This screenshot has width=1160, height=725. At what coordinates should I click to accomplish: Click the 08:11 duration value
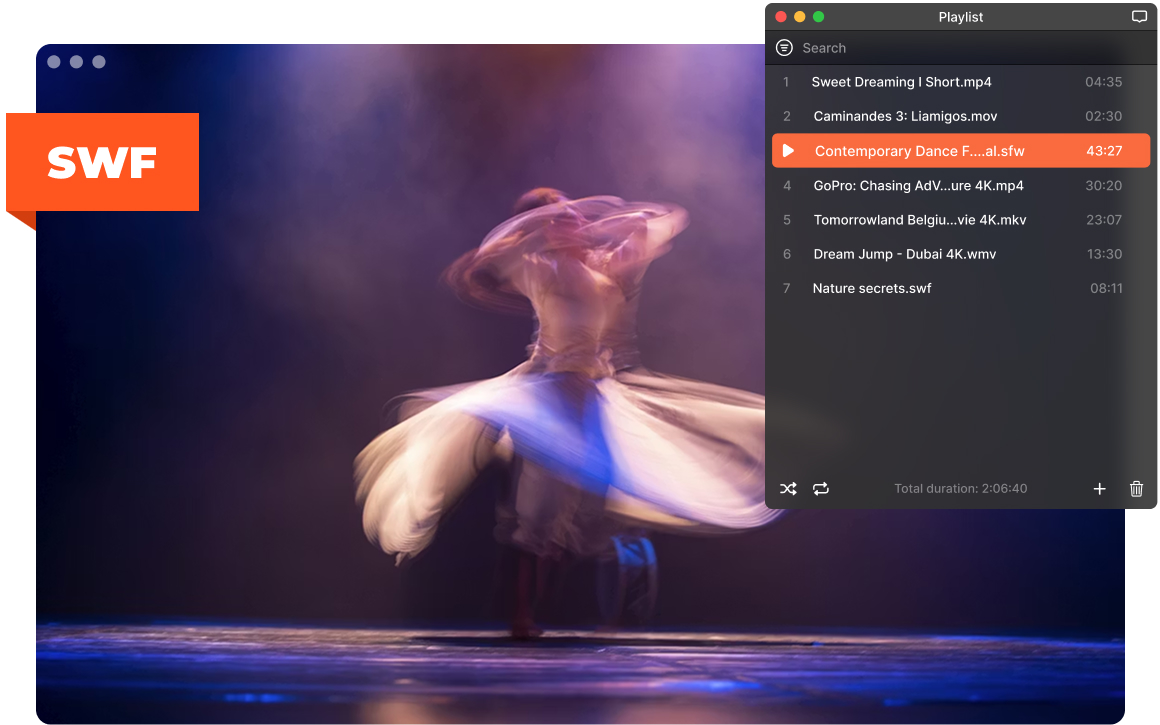click(x=1106, y=289)
